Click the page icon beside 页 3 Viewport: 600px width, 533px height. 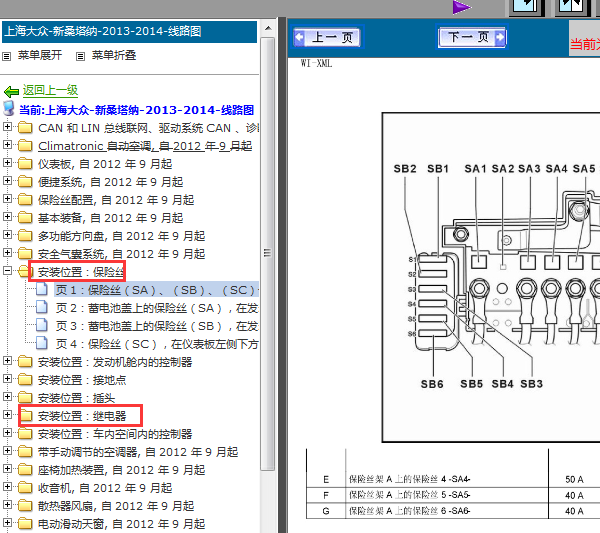[x=42, y=325]
